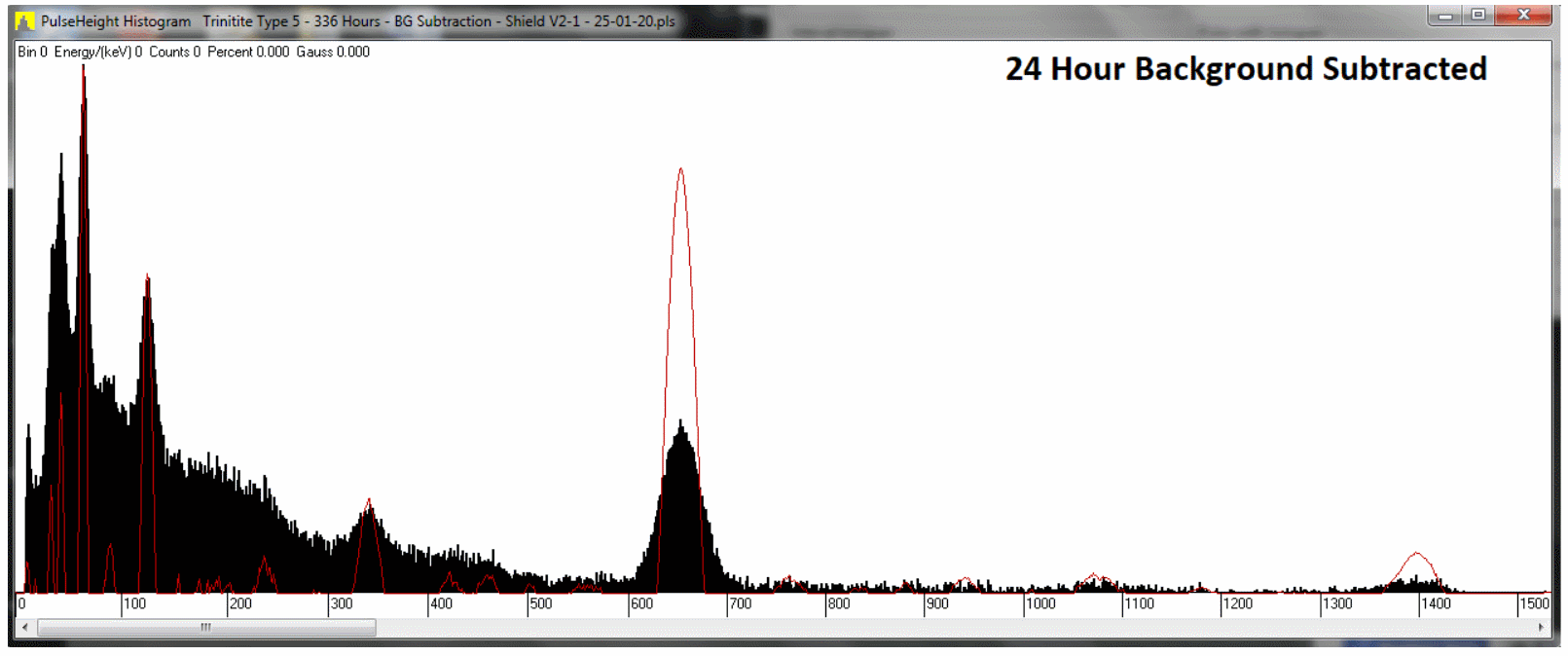Select the 1500 marker on the energy axis
1568x656 pixels.
(x=1534, y=604)
